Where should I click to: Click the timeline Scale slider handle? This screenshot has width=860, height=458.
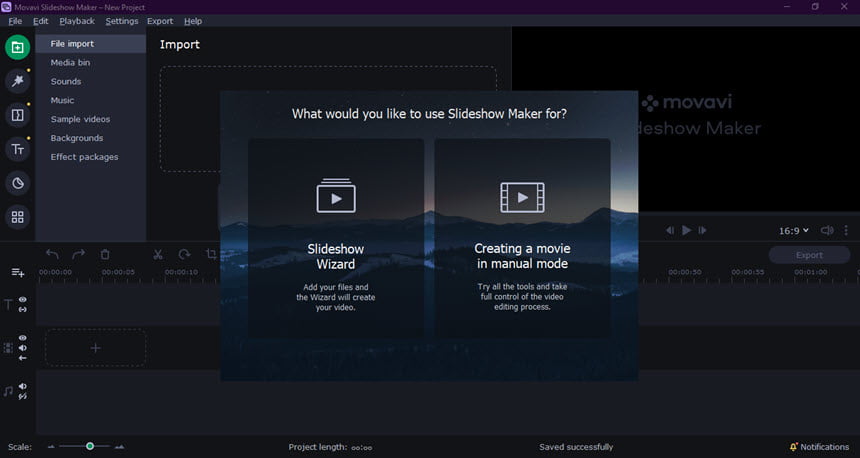pyautogui.click(x=90, y=446)
